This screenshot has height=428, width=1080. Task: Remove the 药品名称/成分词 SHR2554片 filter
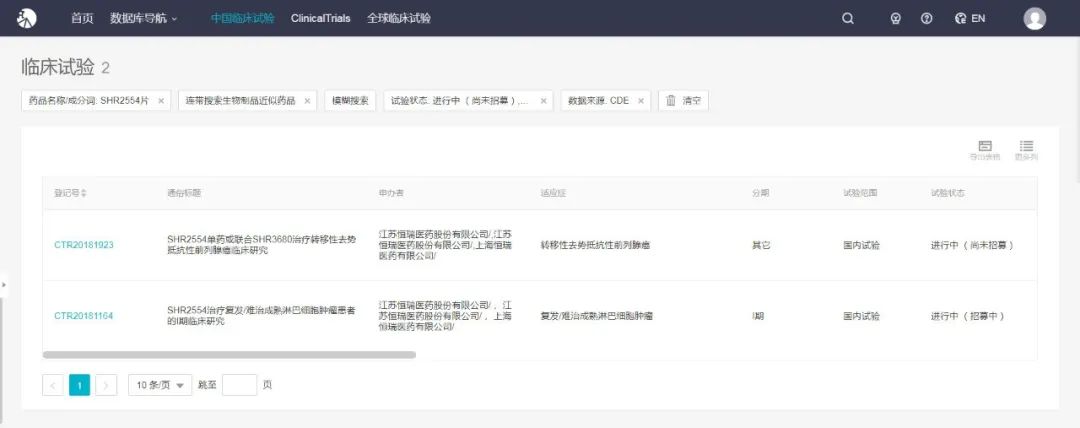[161, 101]
